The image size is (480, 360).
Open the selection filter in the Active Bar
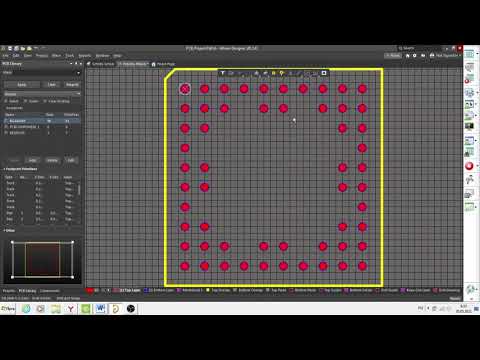223,73
